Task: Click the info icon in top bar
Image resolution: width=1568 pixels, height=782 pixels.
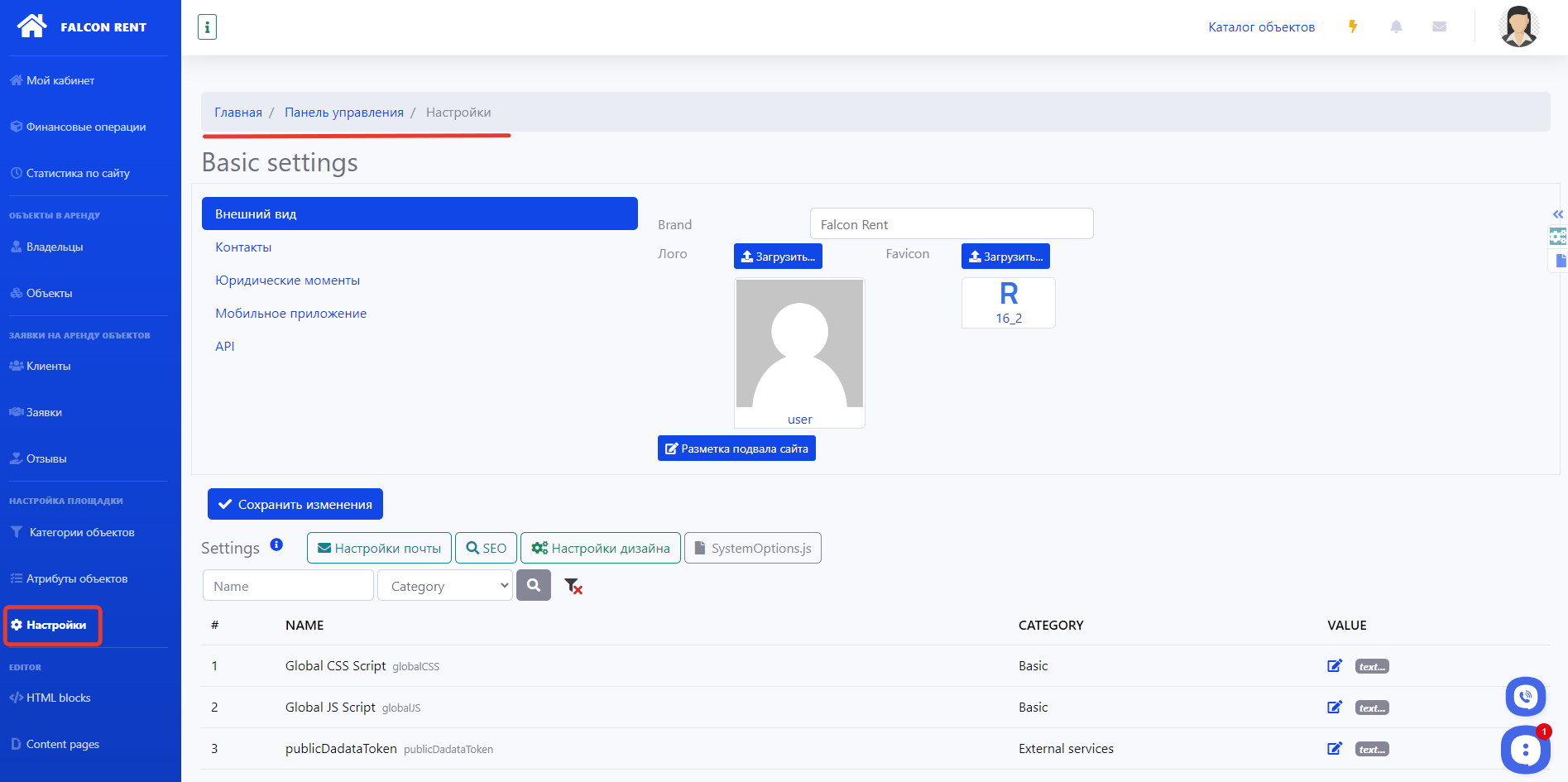Action: coord(207,27)
